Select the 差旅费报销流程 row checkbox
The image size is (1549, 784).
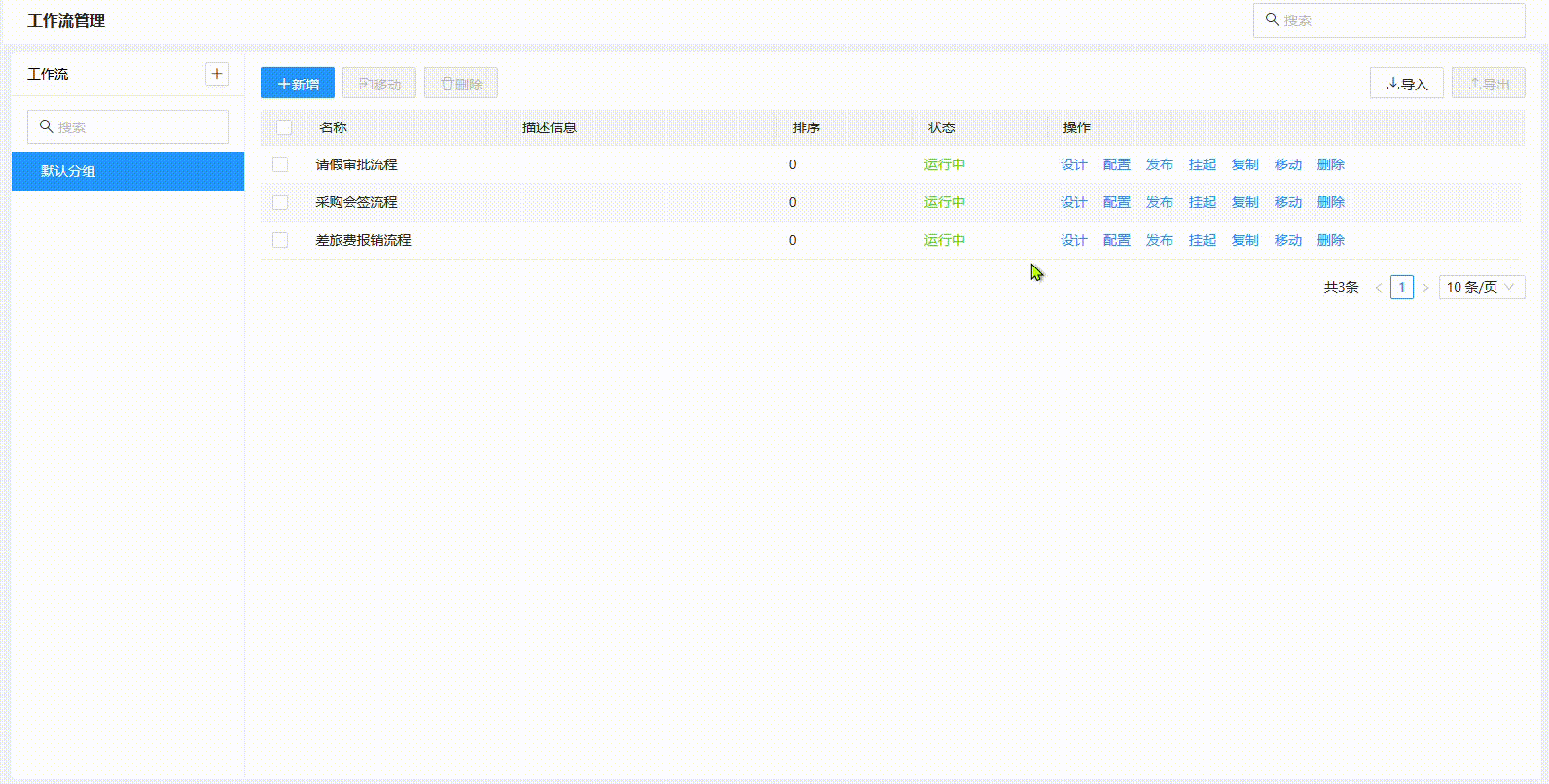[280, 241]
